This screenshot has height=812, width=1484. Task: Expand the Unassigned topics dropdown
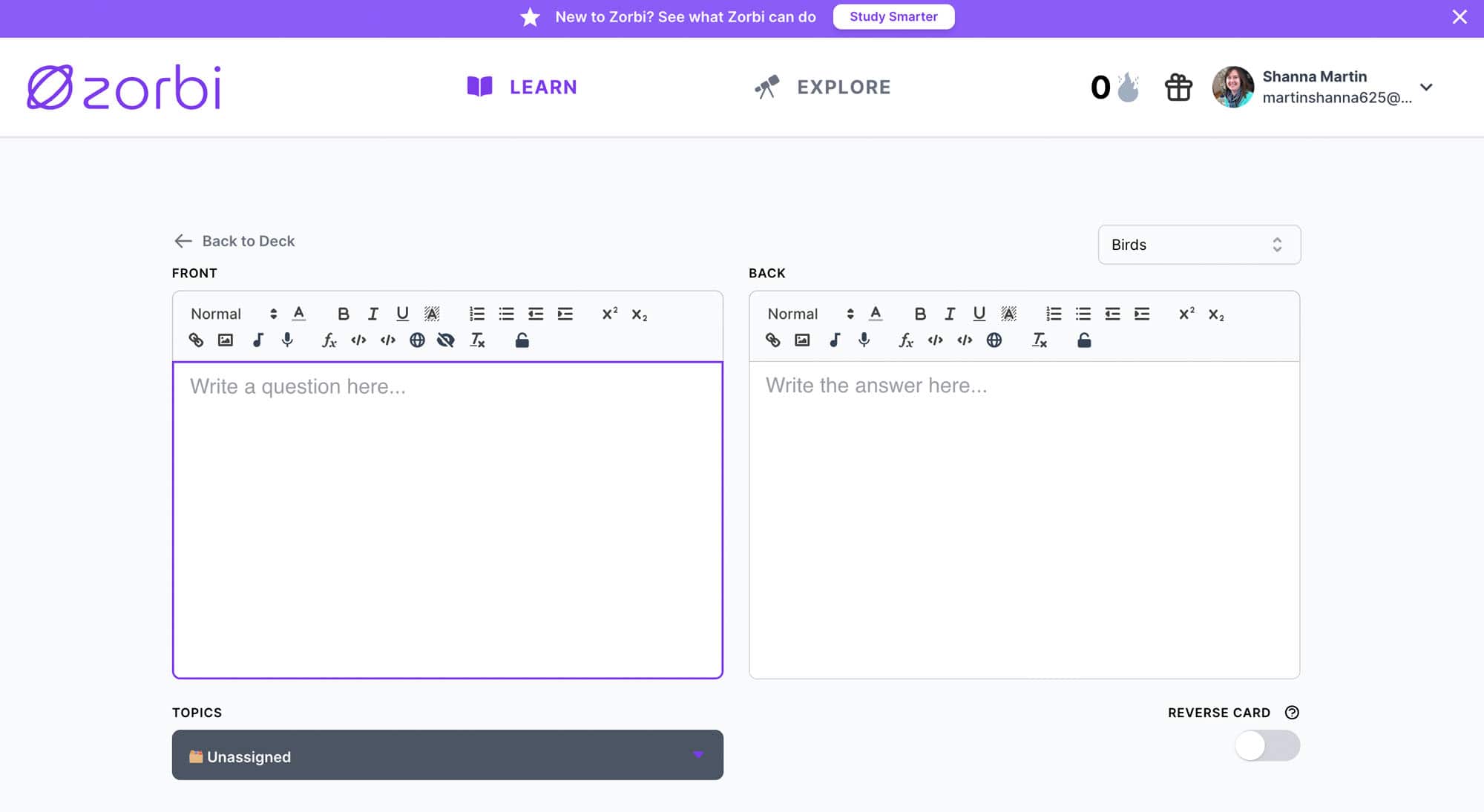(x=447, y=755)
